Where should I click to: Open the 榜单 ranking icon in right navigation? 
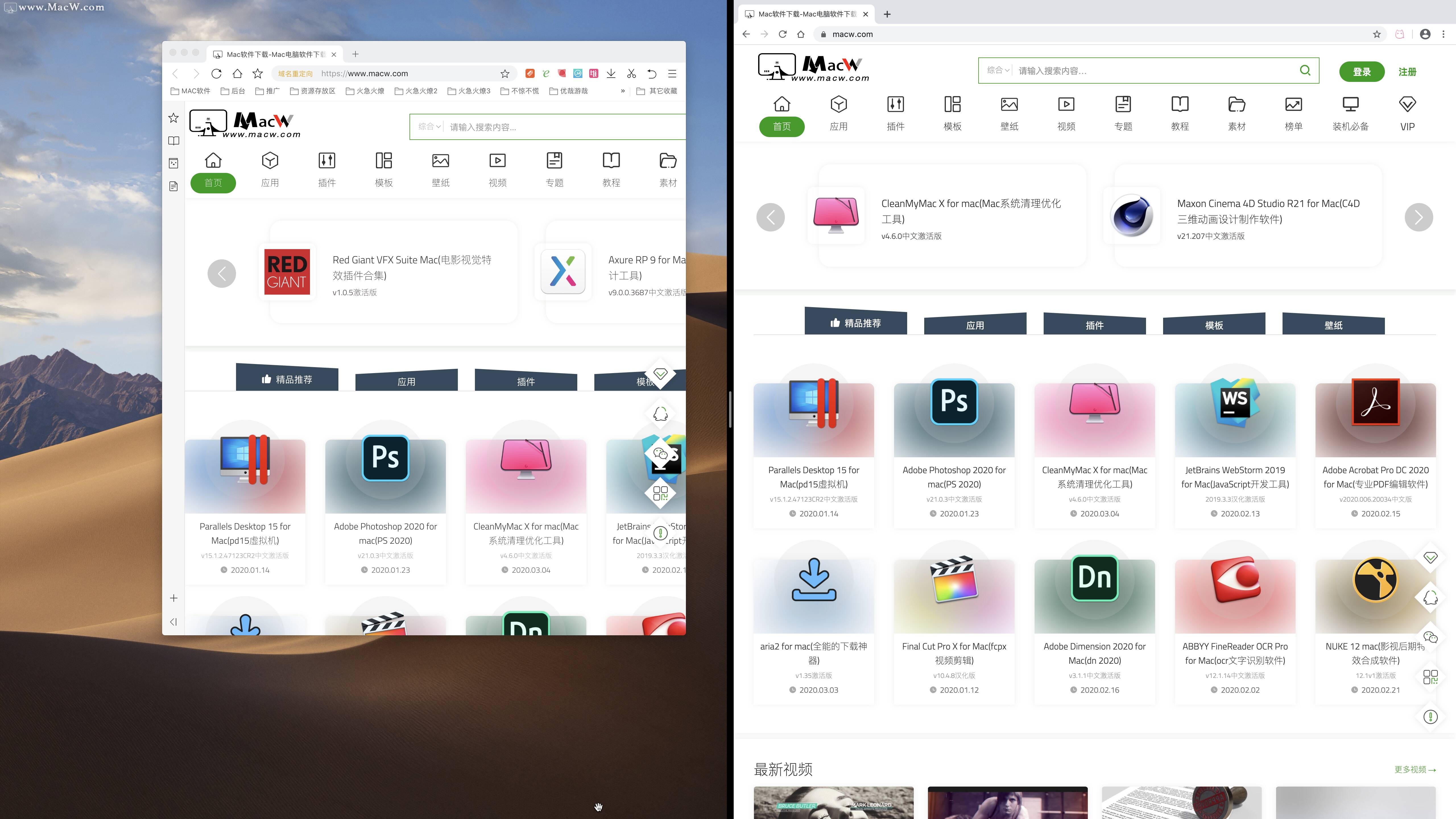[x=1293, y=105]
